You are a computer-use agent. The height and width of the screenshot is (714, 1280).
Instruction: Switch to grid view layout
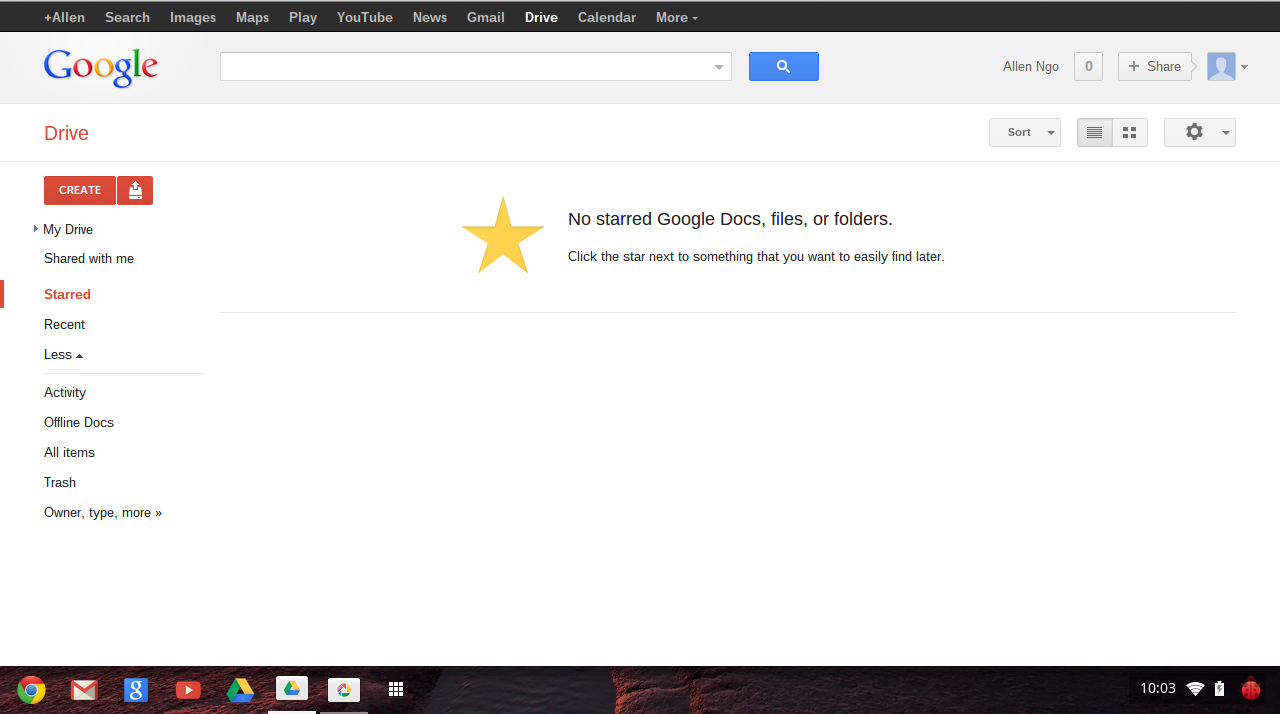[1130, 133]
